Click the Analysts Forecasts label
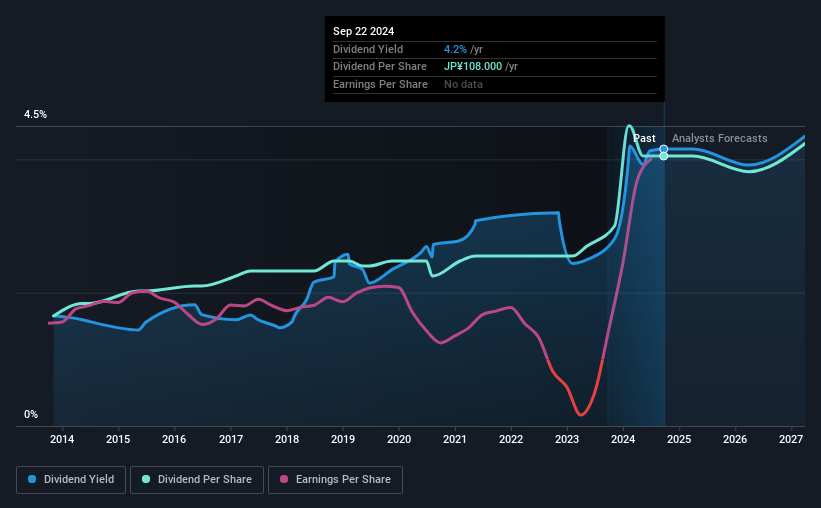 (x=719, y=138)
